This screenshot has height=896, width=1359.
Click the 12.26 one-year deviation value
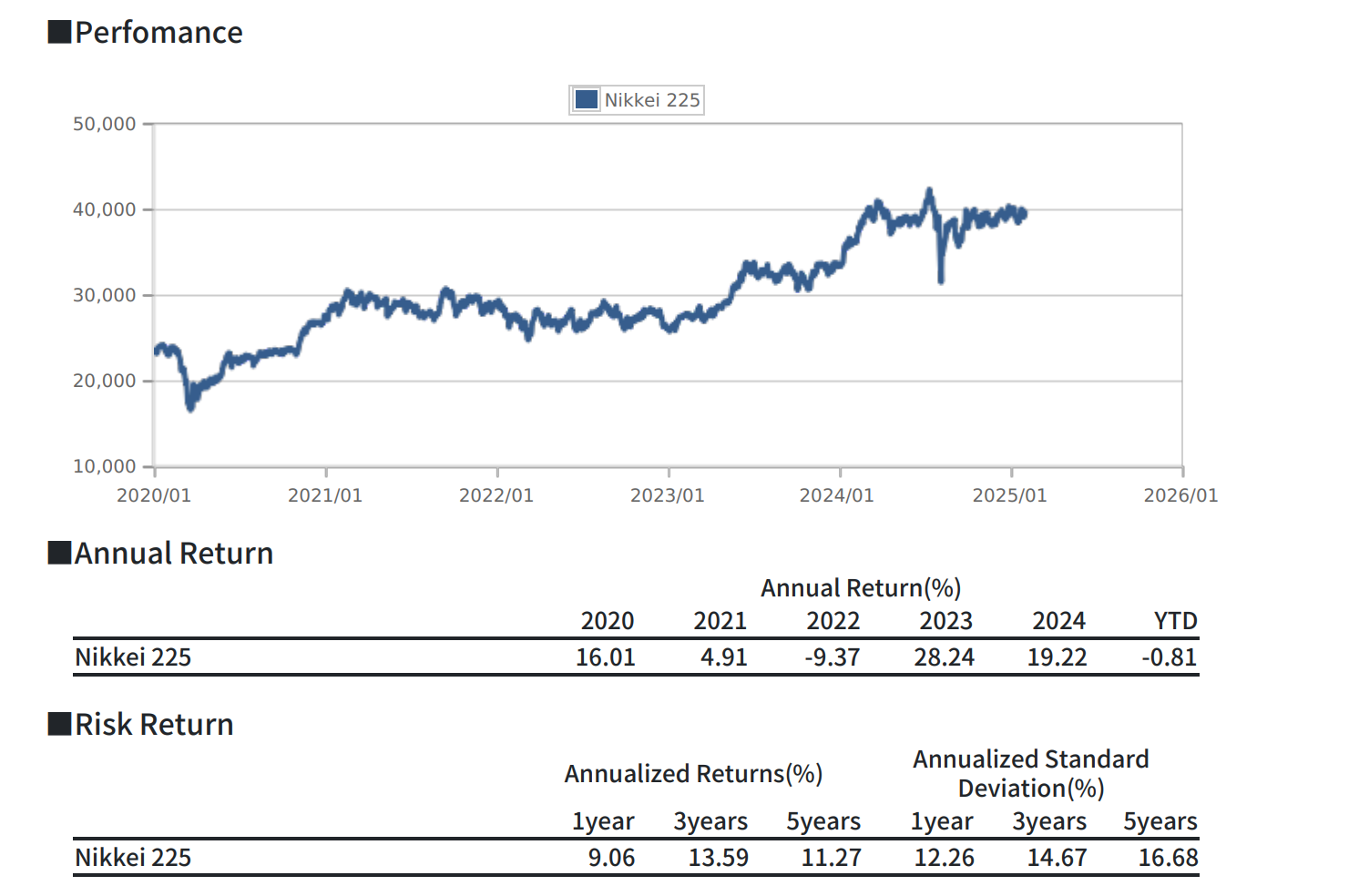pyautogui.click(x=945, y=858)
